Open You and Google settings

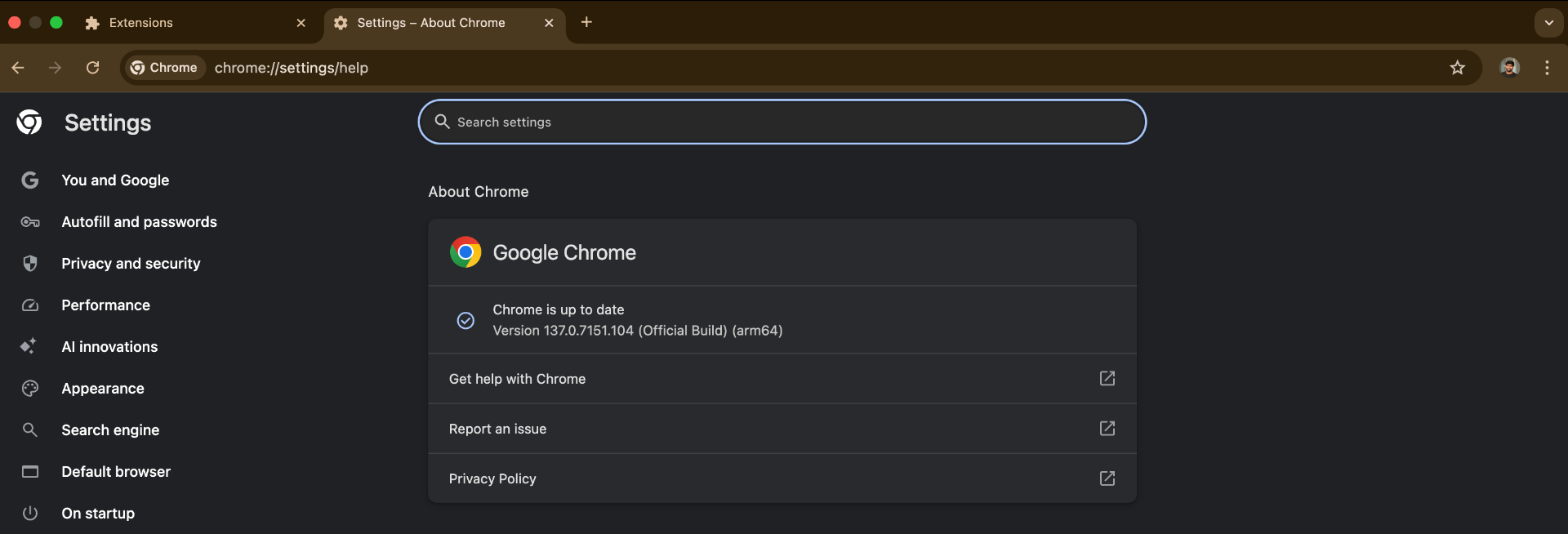pyautogui.click(x=115, y=180)
